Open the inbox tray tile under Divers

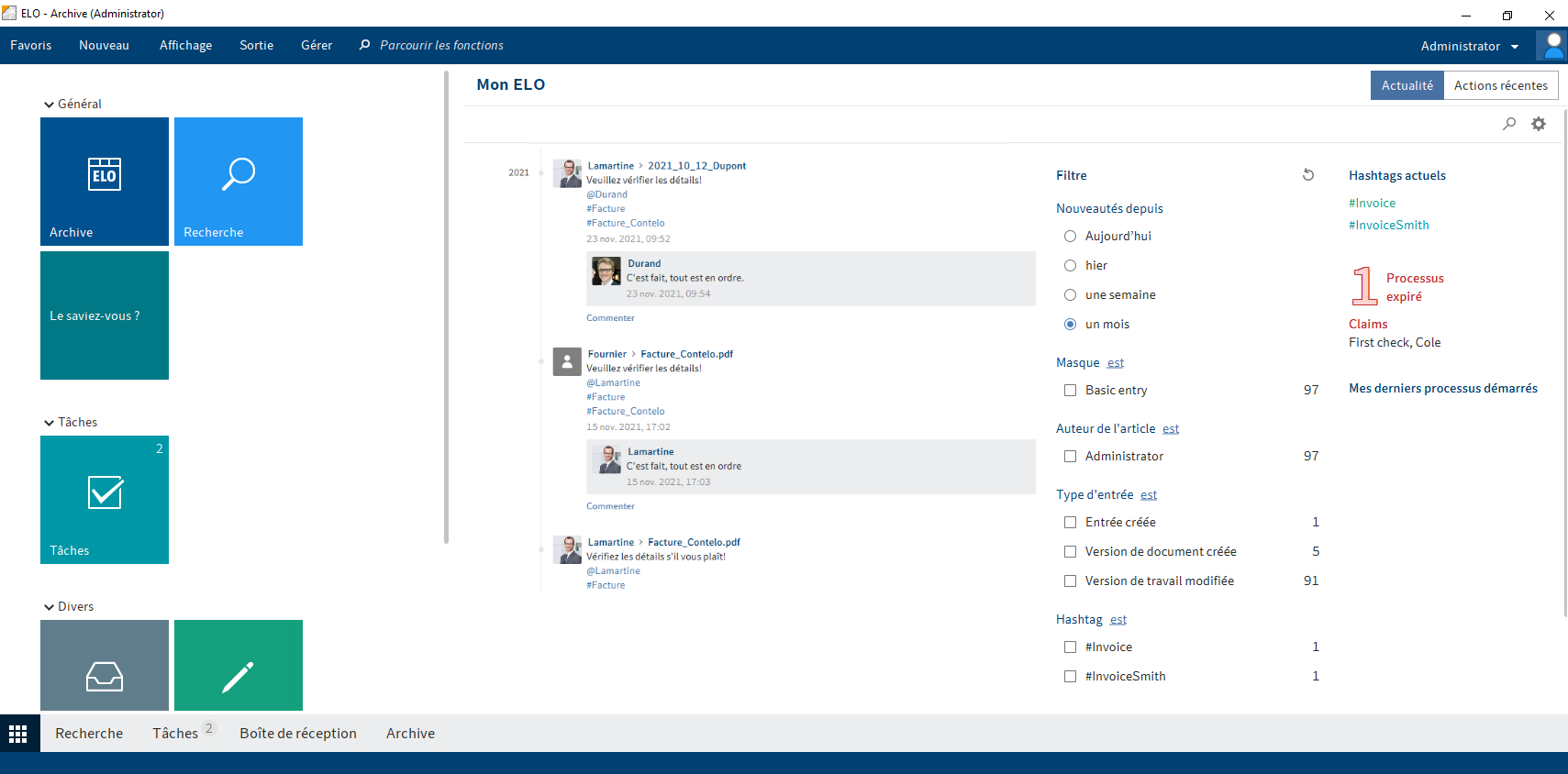tap(105, 665)
